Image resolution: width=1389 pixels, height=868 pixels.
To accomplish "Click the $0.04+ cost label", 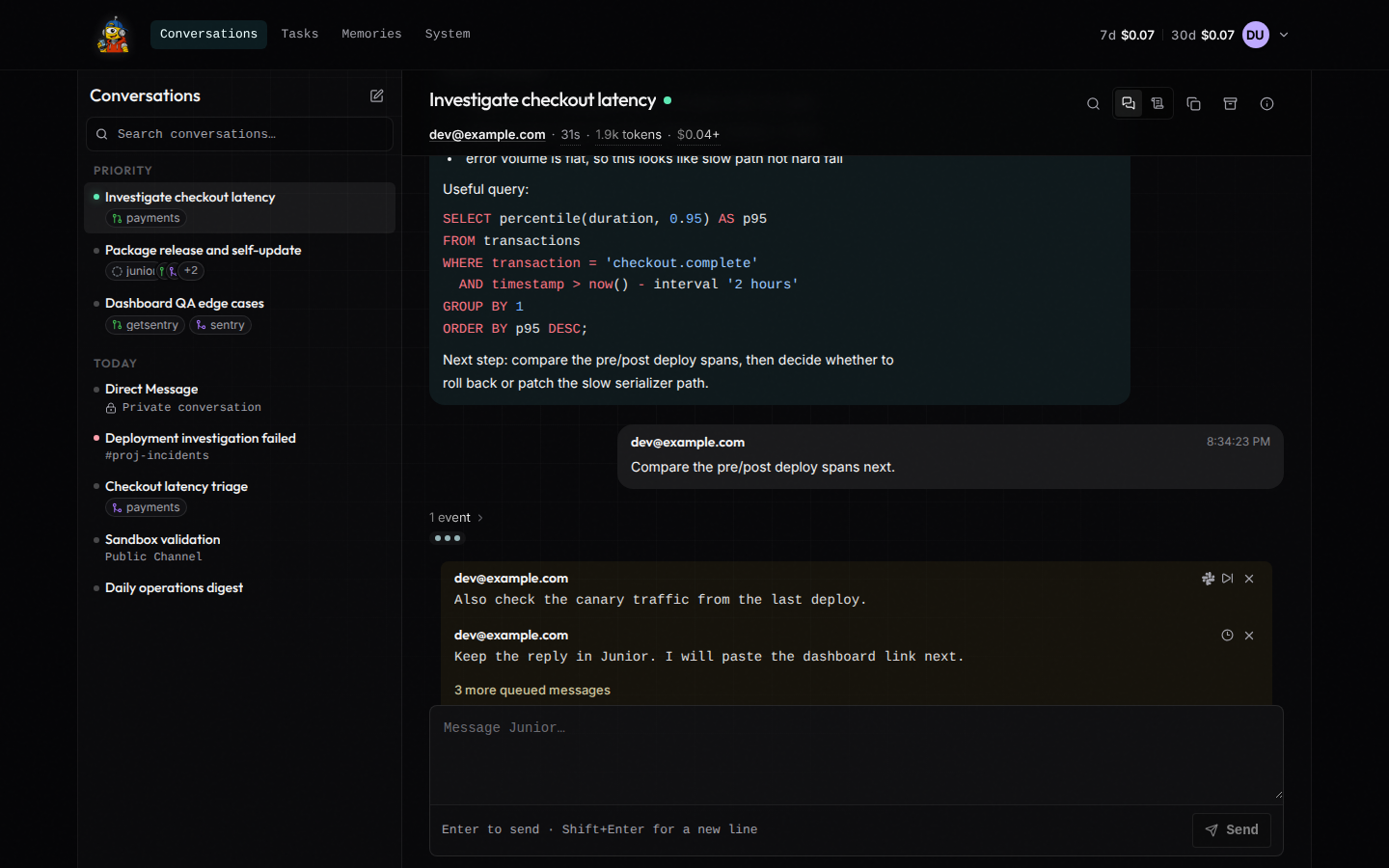I will pos(698,135).
